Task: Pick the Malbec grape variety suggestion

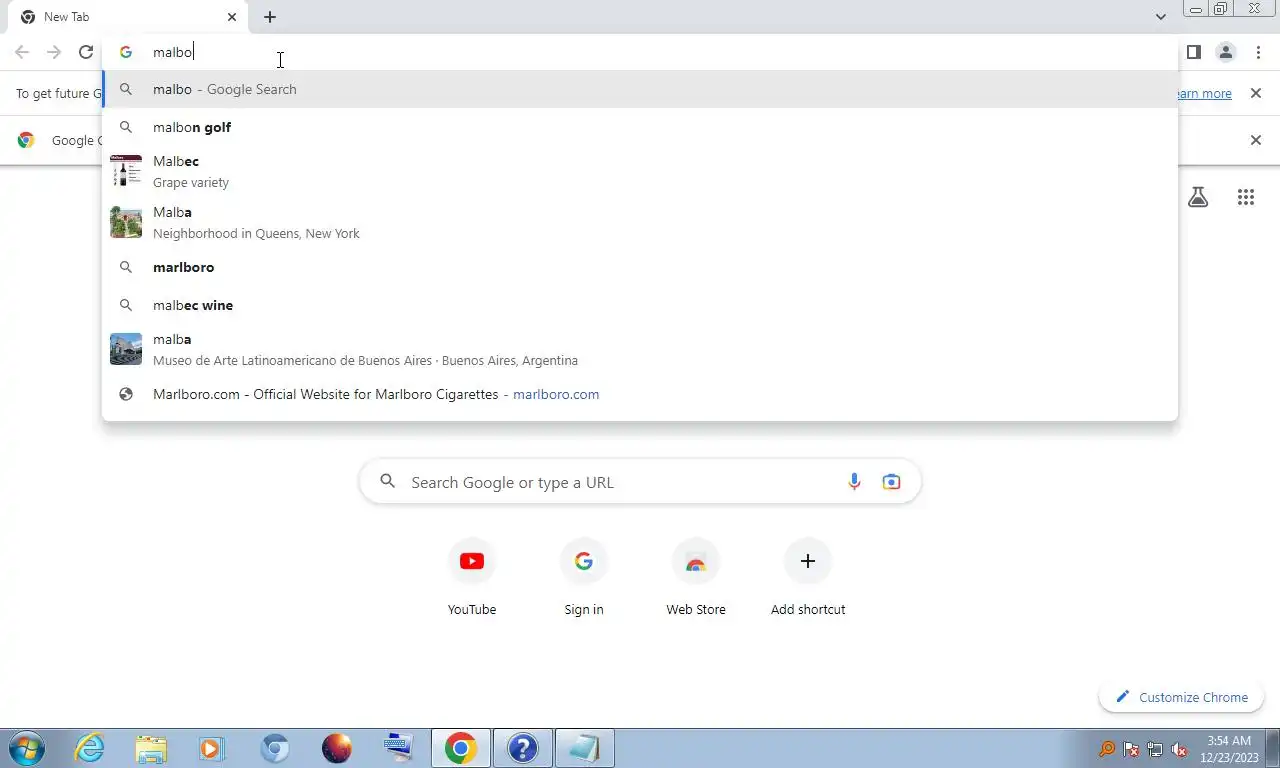Action: click(640, 171)
